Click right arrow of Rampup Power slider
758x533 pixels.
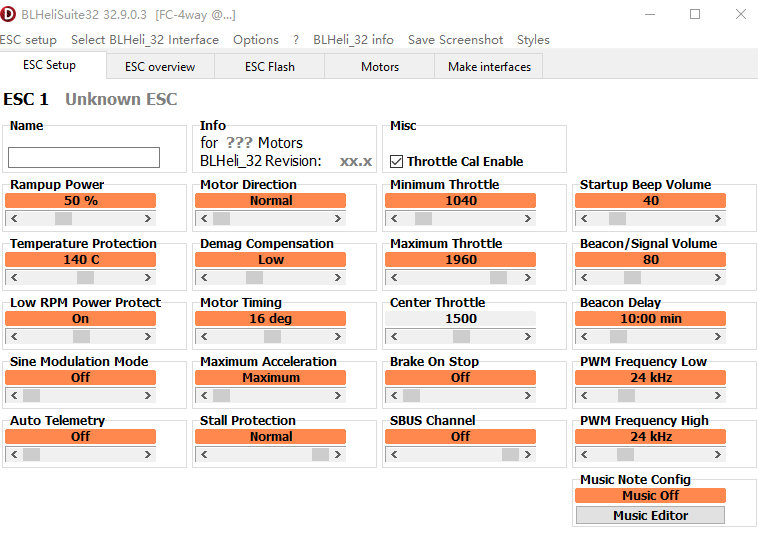click(149, 218)
